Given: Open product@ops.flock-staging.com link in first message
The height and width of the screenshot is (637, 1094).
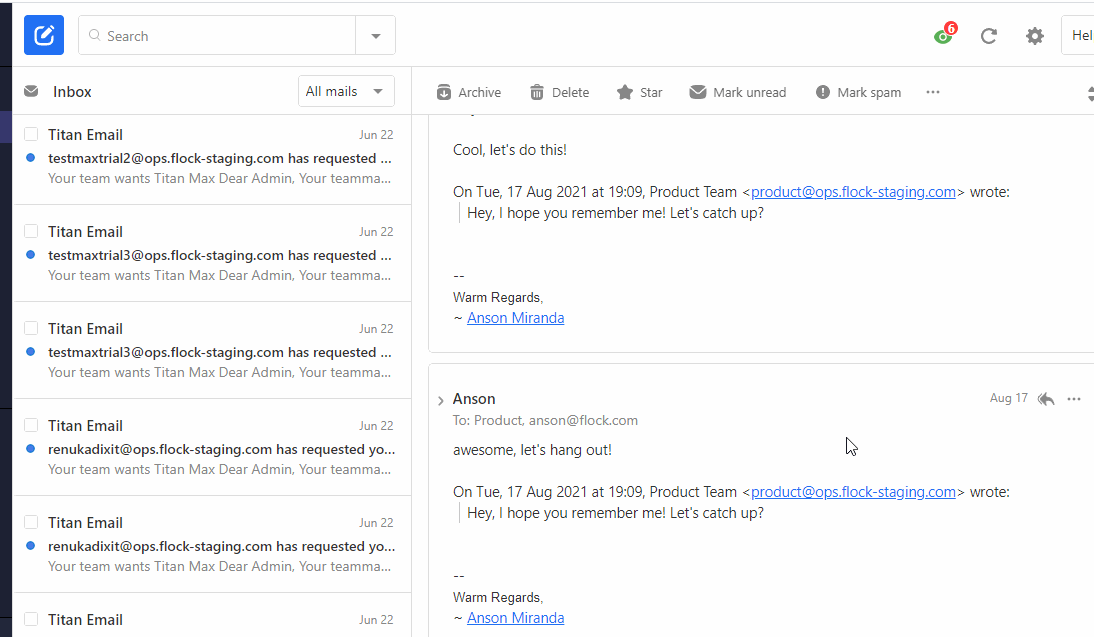Looking at the screenshot, I should point(853,192).
